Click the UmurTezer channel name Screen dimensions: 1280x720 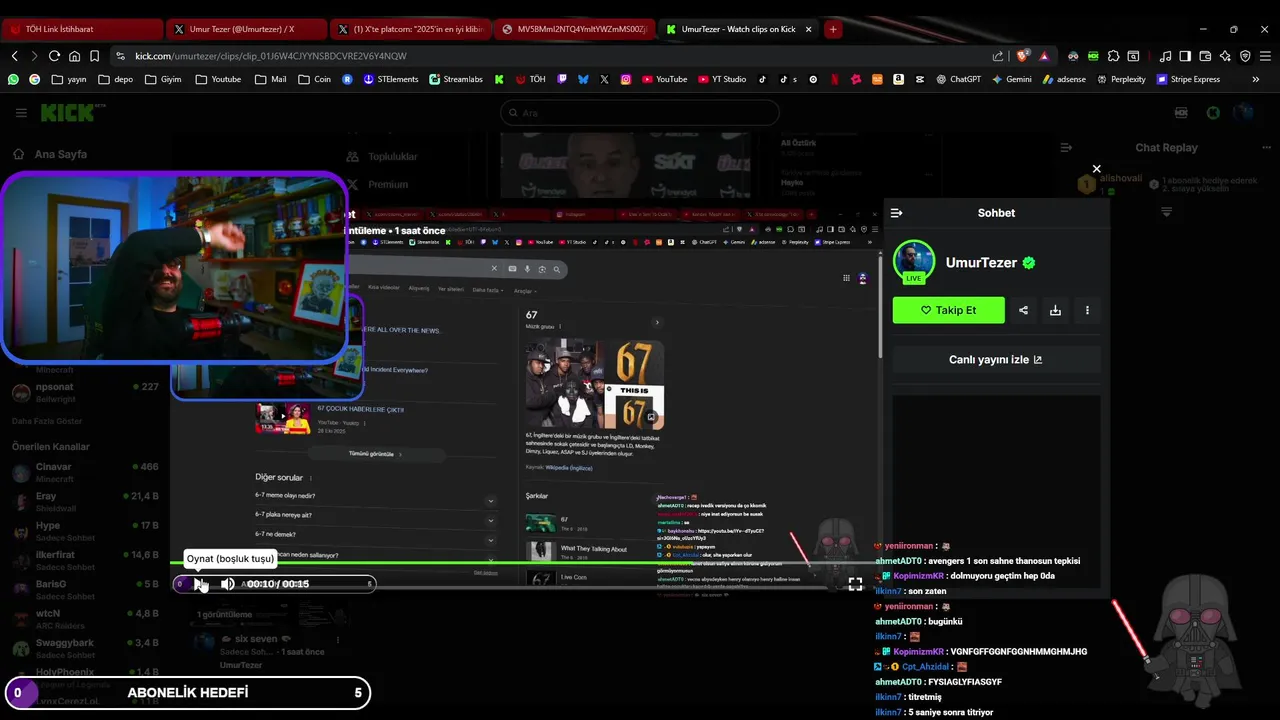point(981,263)
